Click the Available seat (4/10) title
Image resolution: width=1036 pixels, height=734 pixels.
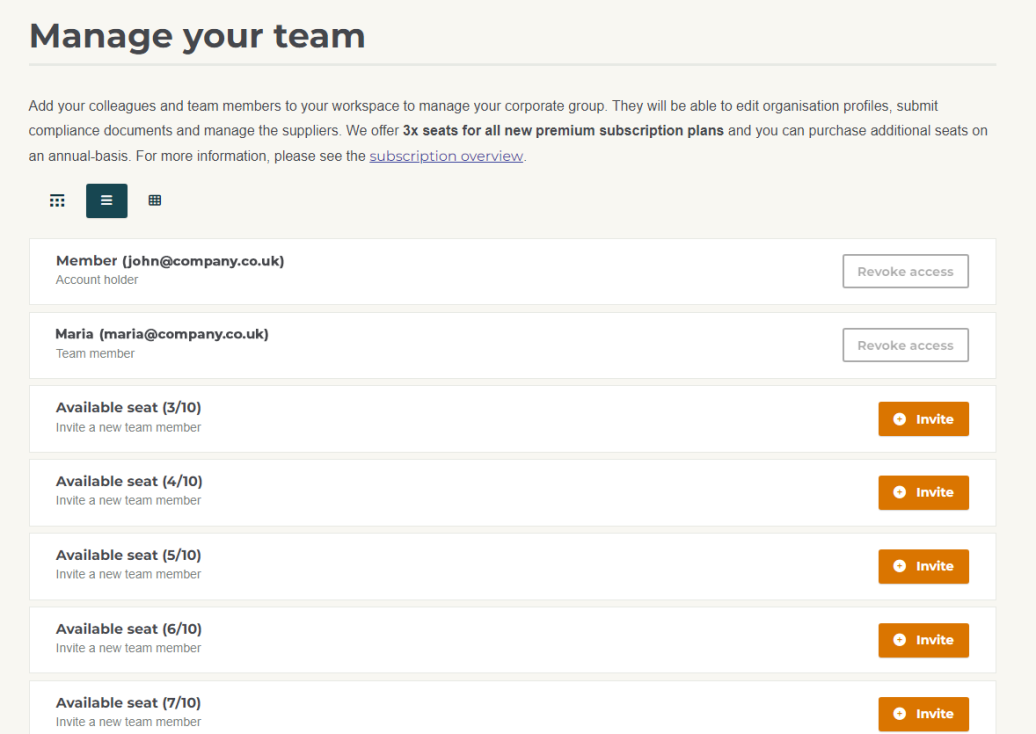129,482
